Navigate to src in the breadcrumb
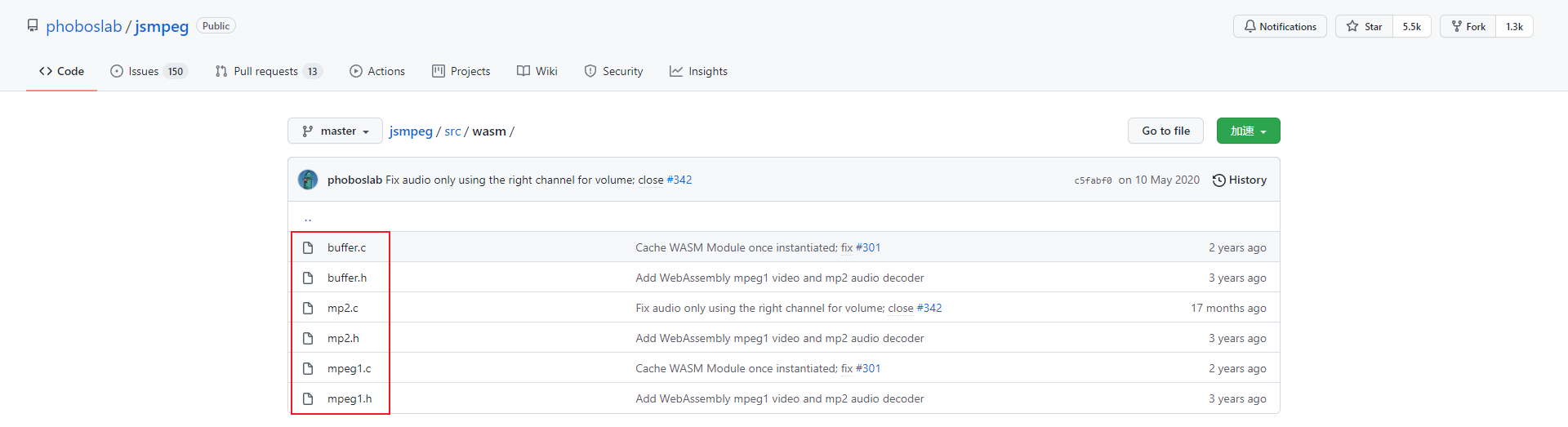 point(452,131)
